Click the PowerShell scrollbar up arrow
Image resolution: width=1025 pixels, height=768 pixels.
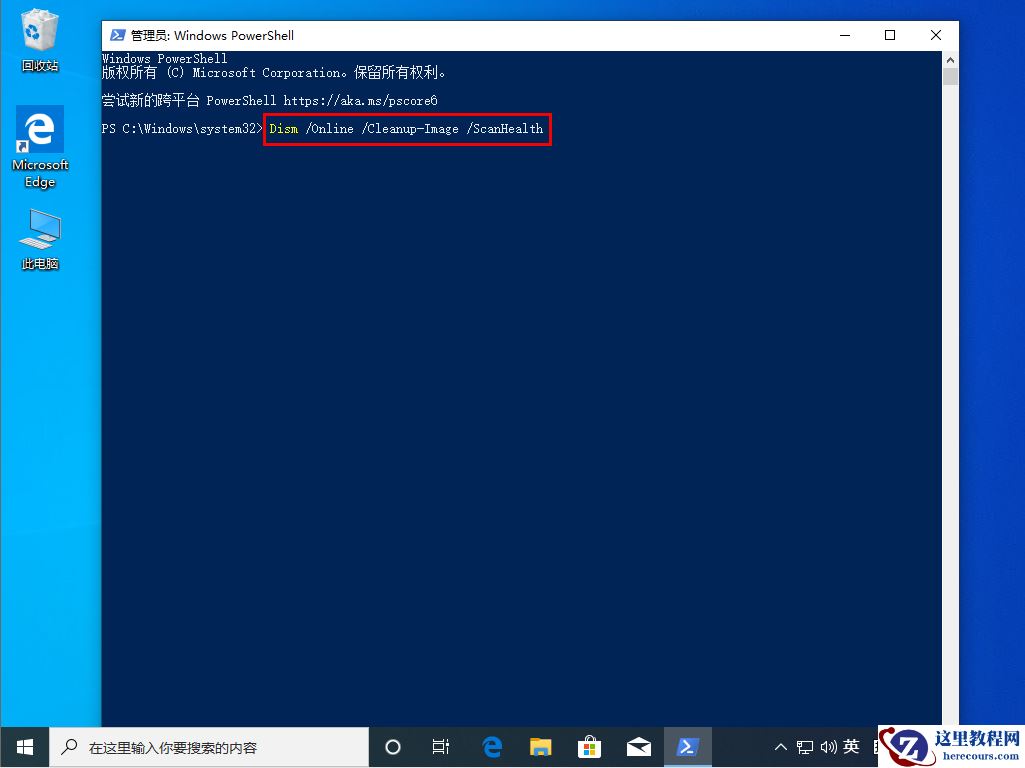point(950,58)
